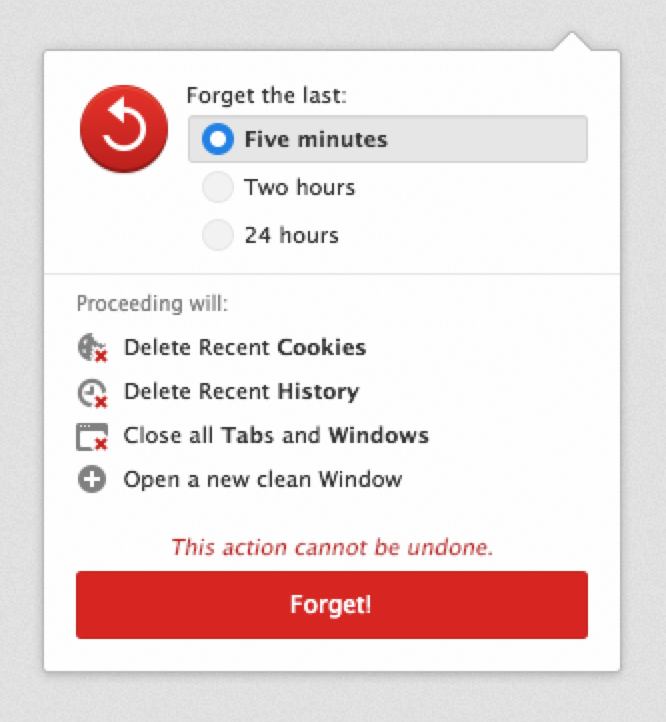Click the Two hours label text
The image size is (666, 722).
tap(300, 187)
